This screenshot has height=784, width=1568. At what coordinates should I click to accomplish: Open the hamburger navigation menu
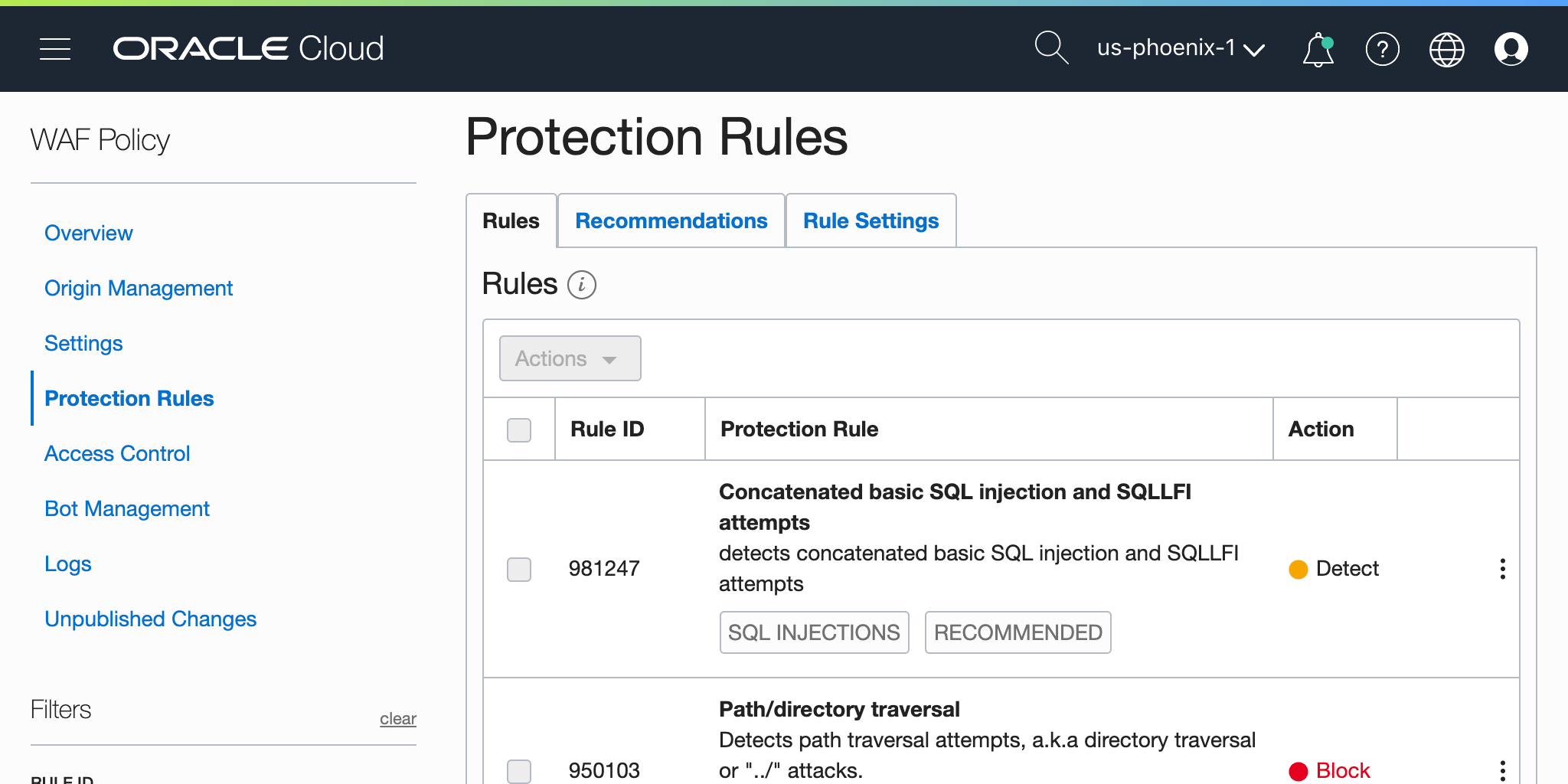click(55, 49)
